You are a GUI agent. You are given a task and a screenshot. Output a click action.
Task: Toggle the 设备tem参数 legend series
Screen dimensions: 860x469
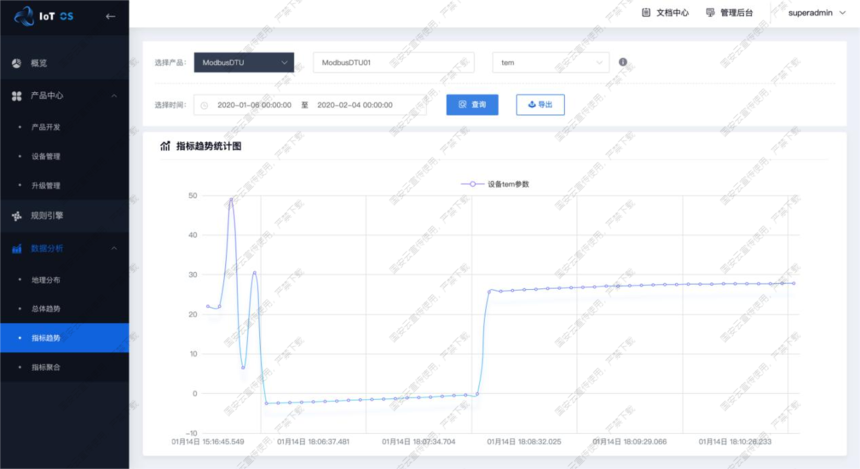point(495,184)
